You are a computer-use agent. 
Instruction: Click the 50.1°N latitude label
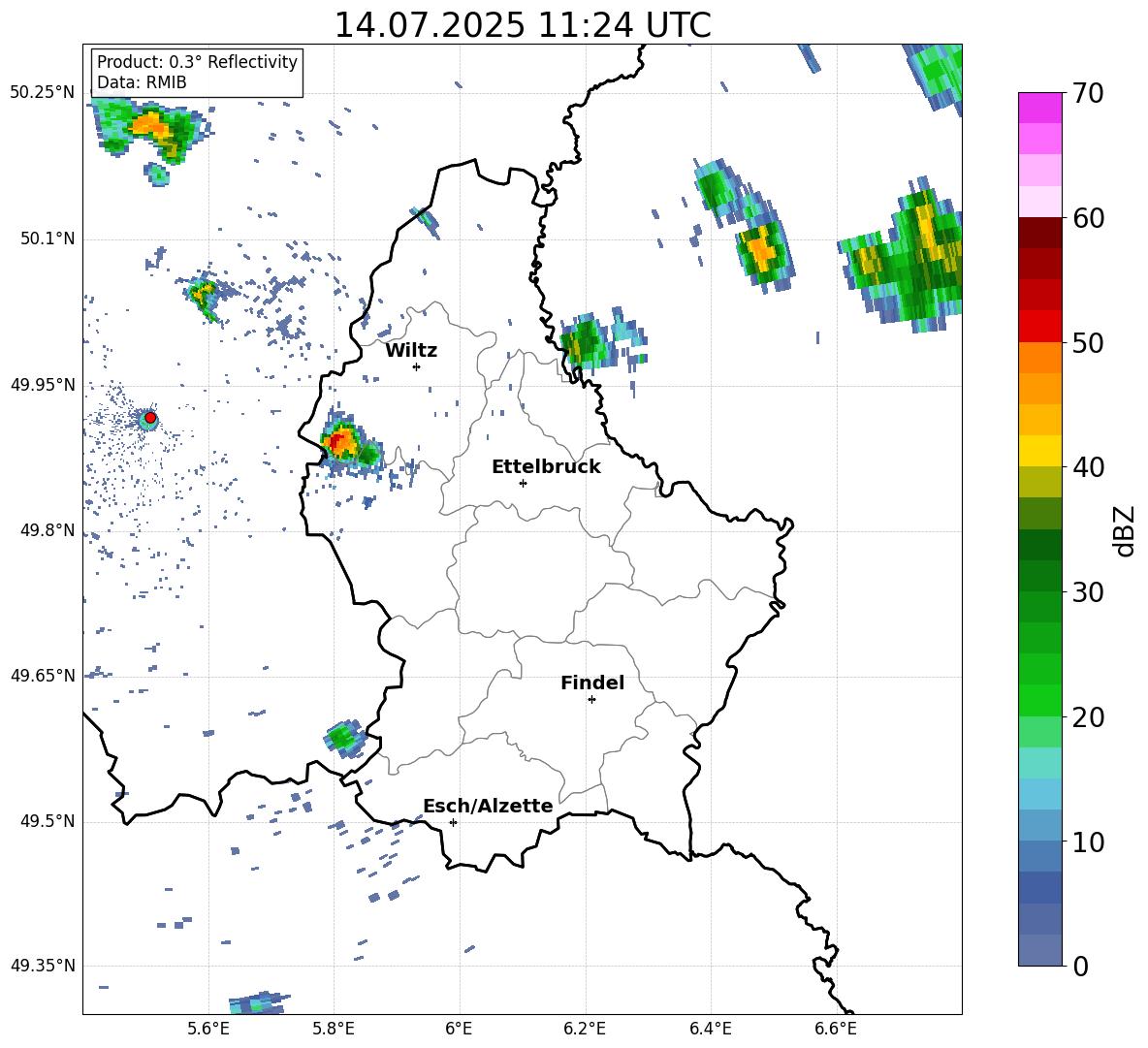pos(48,238)
